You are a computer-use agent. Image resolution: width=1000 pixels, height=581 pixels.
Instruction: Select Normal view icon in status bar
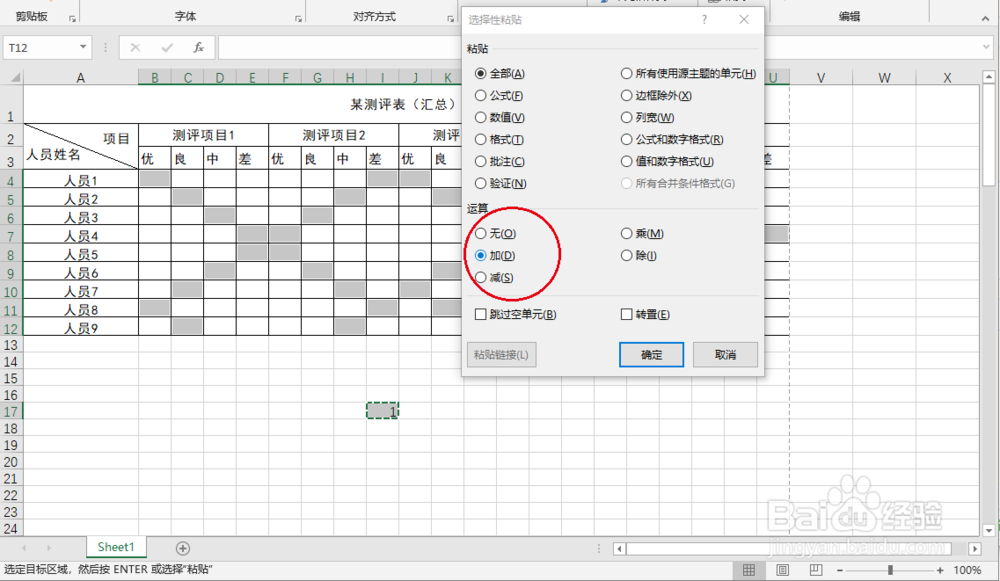pos(748,569)
